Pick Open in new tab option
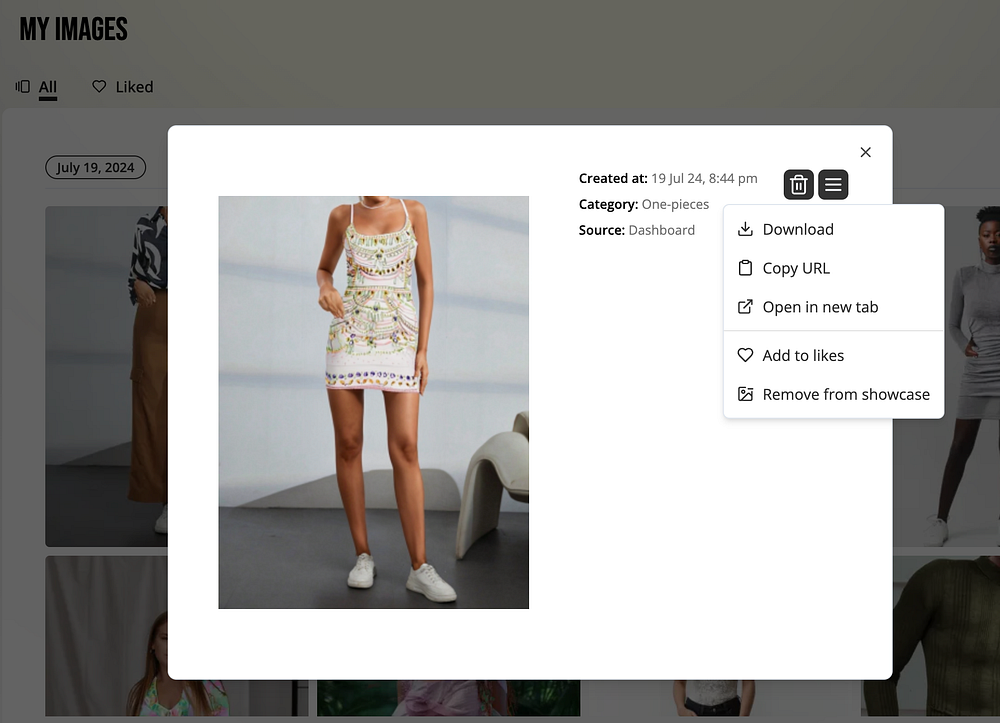 pos(834,307)
